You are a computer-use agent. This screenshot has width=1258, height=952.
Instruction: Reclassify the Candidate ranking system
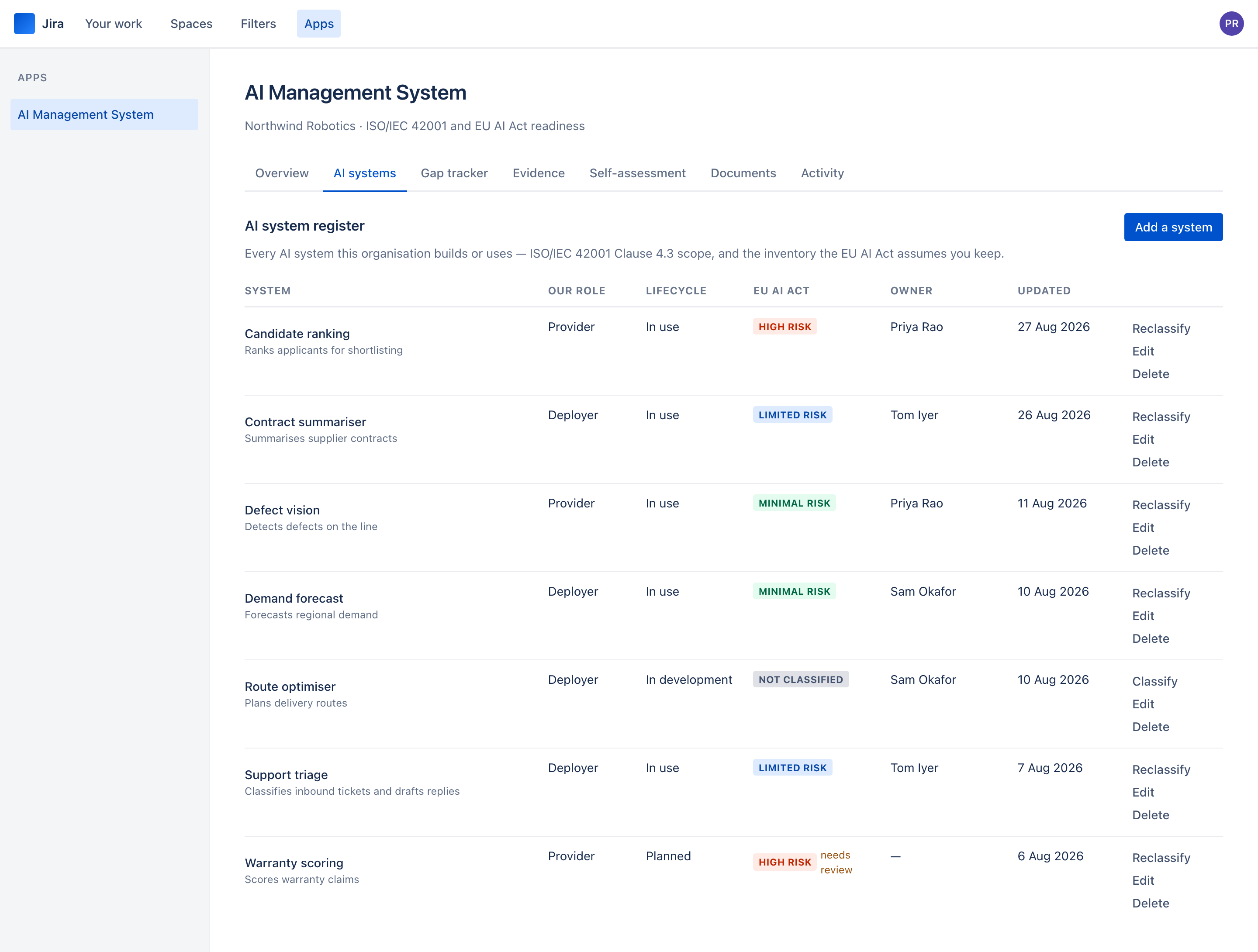point(1161,329)
